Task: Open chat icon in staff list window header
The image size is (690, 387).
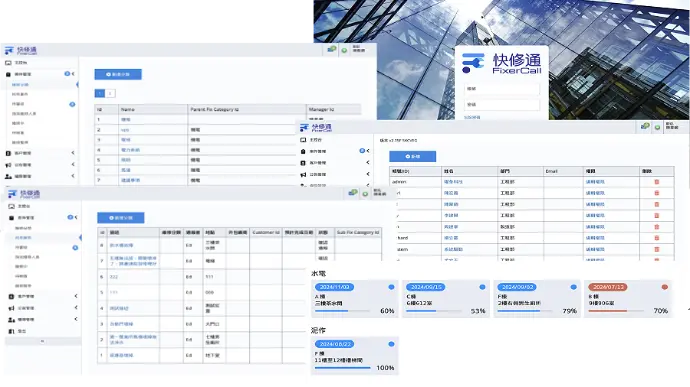Action: (645, 126)
